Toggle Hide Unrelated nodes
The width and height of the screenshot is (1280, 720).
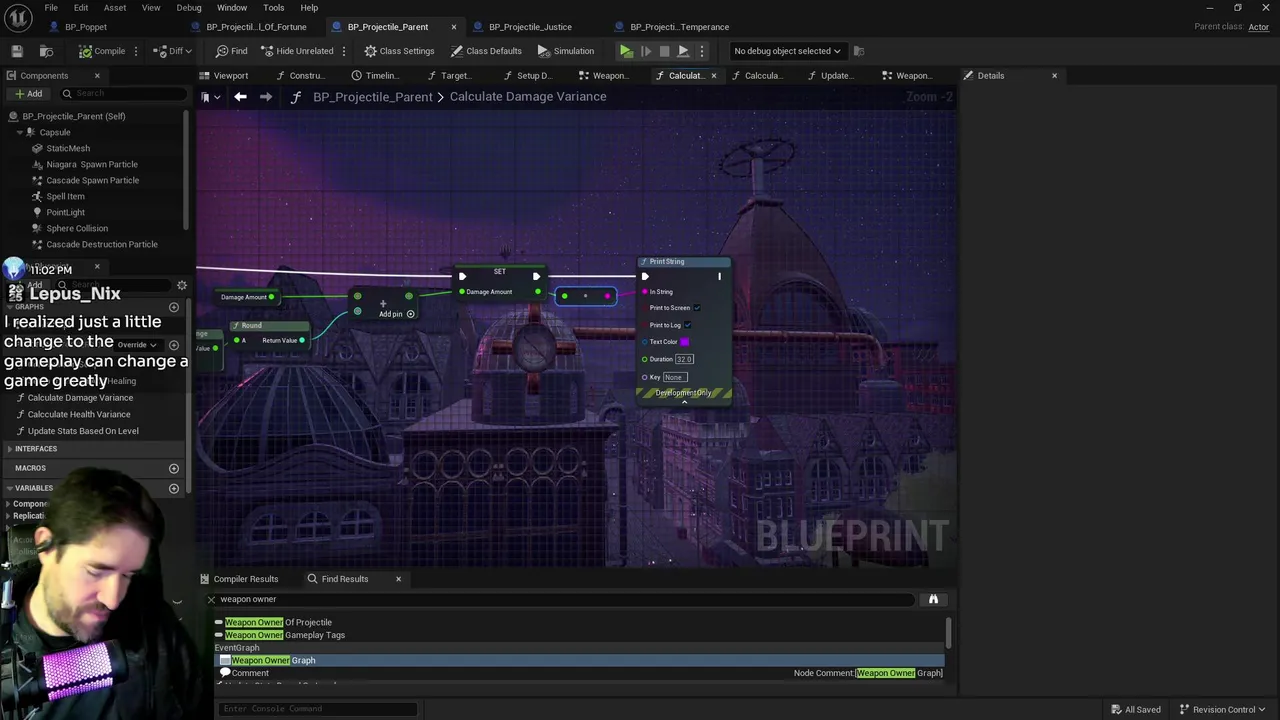(297, 51)
